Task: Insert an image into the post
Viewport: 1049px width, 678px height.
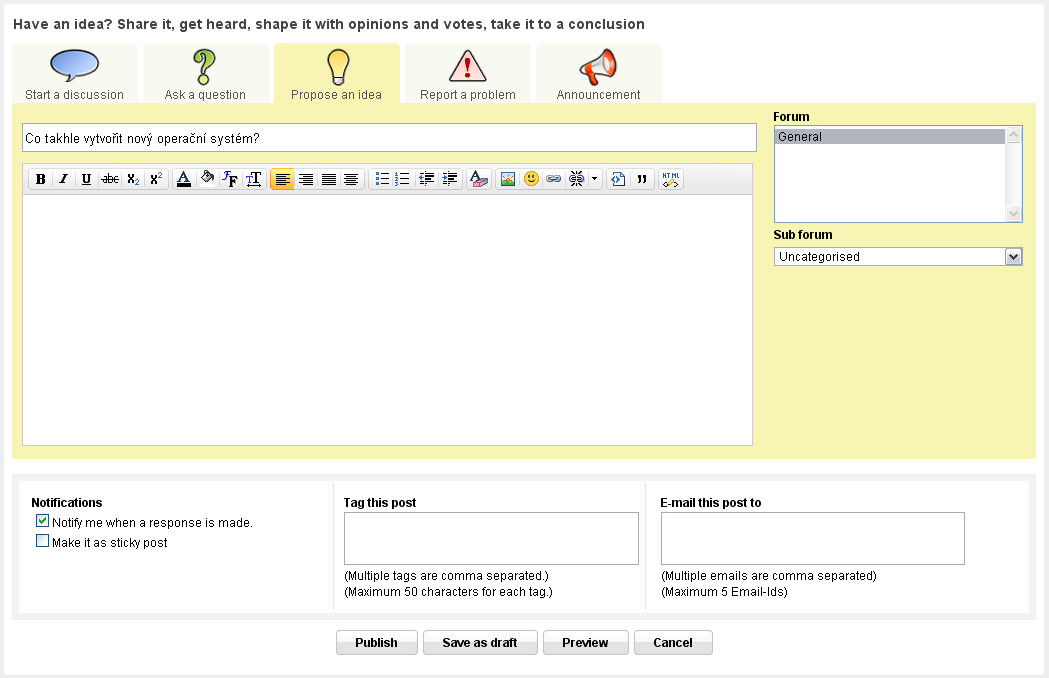Action: 508,179
